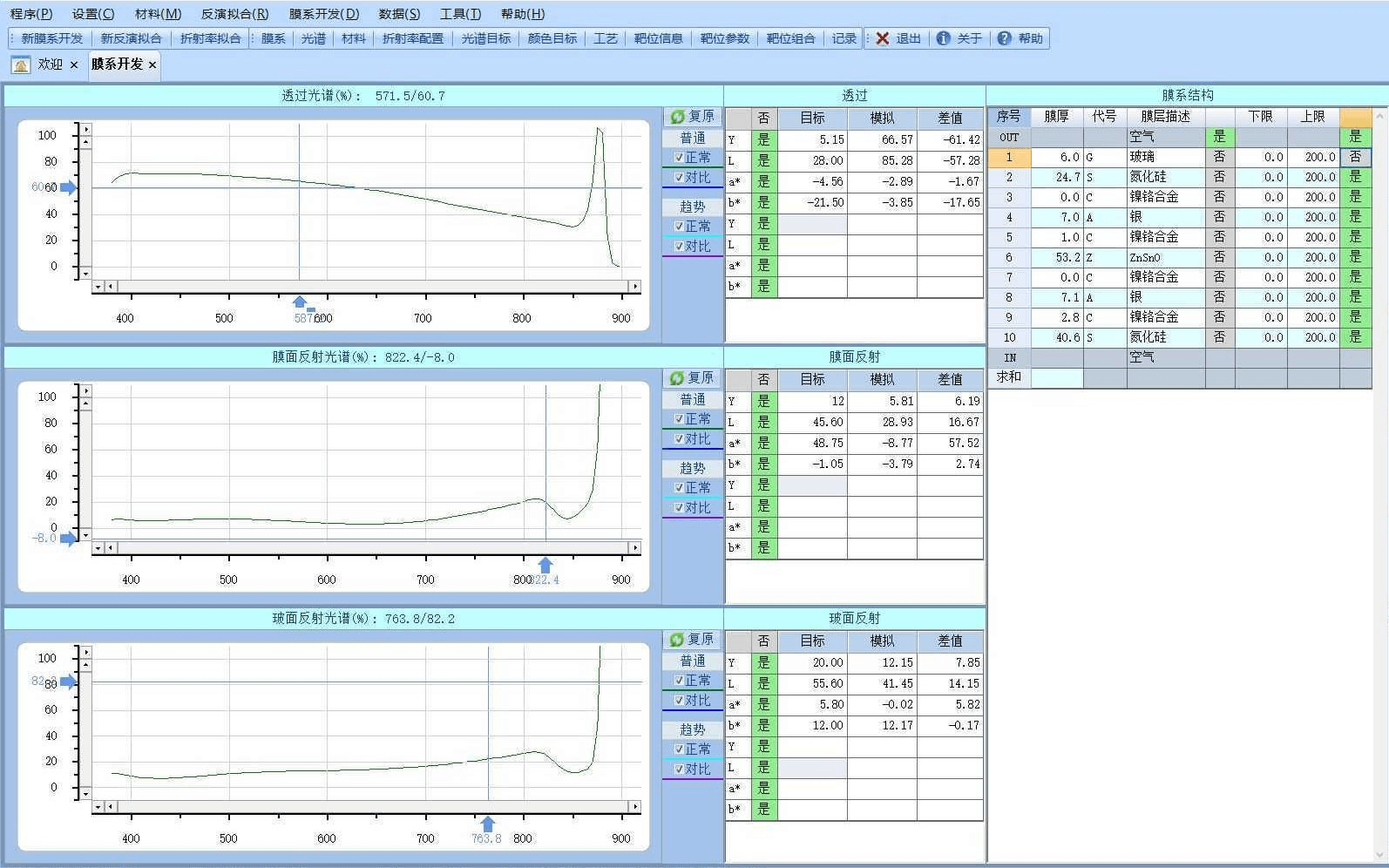The width and height of the screenshot is (1389, 868).
Task: Click the 普通 button in glass reflection panel
Action: (x=693, y=661)
